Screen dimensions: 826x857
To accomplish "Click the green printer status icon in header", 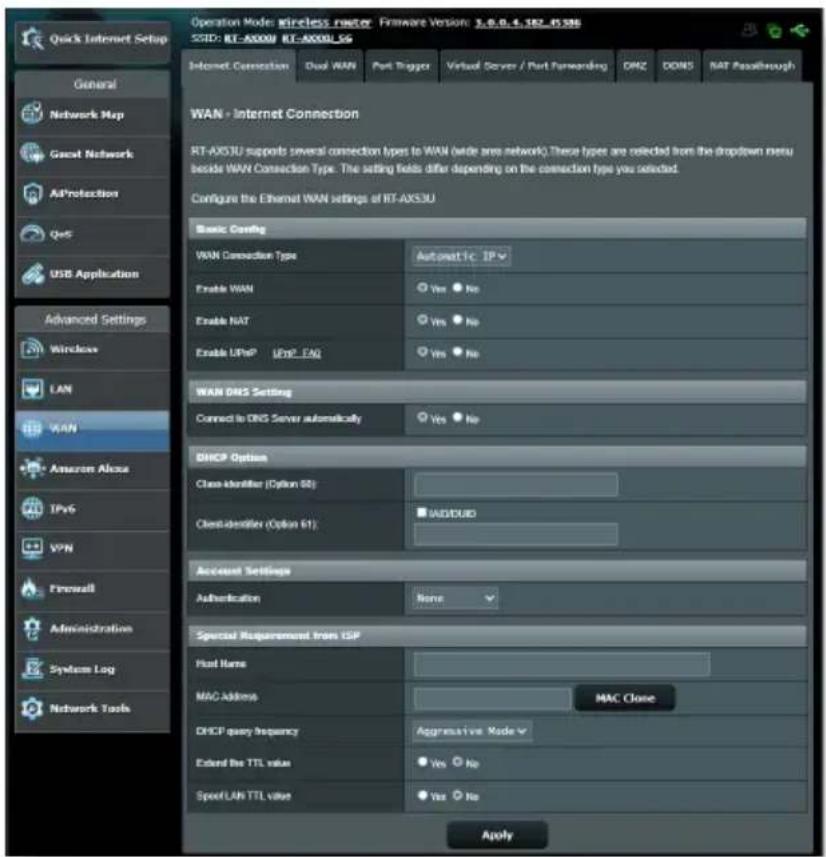I will point(774,31).
